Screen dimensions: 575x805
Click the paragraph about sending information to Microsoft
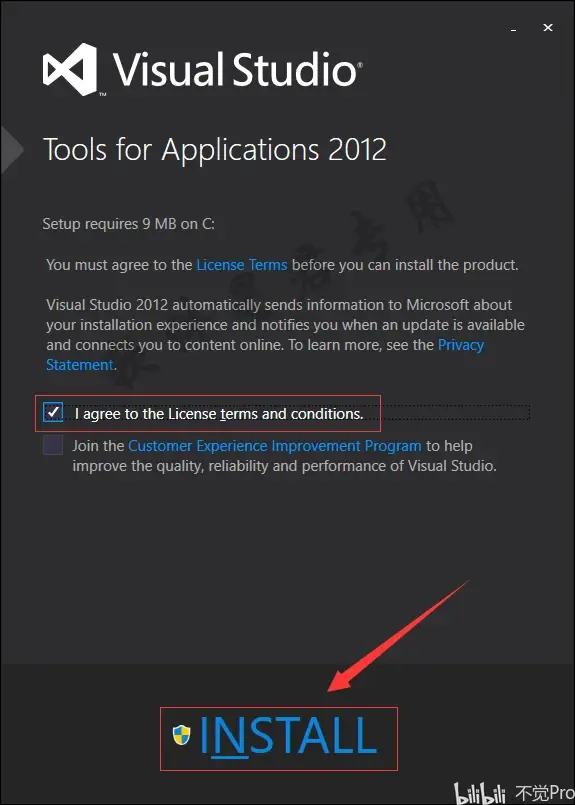click(x=285, y=335)
